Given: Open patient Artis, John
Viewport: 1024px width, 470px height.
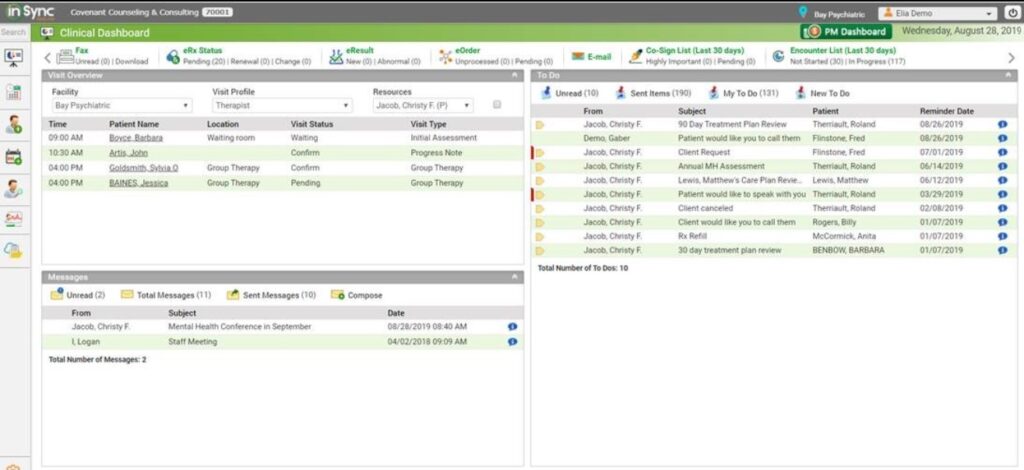Looking at the screenshot, I should point(128,153).
